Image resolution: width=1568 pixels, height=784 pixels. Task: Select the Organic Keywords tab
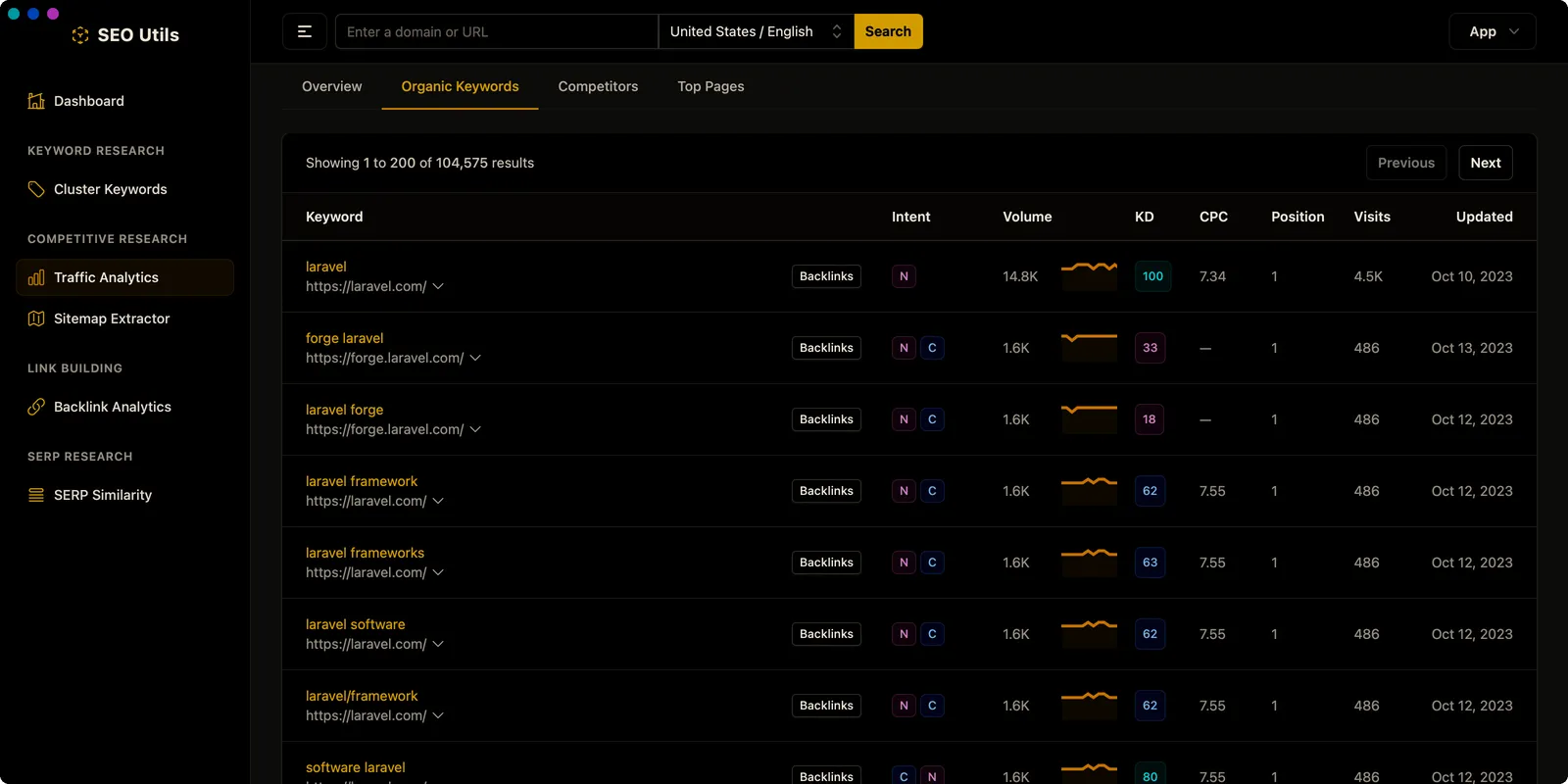pyautogui.click(x=460, y=86)
